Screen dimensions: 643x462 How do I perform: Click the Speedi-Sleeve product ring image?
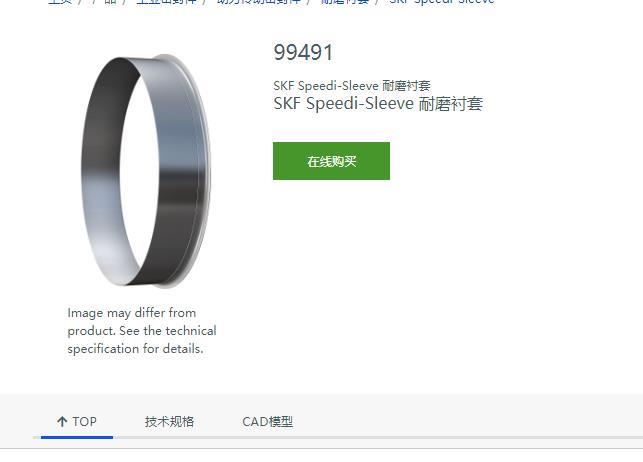coord(146,171)
